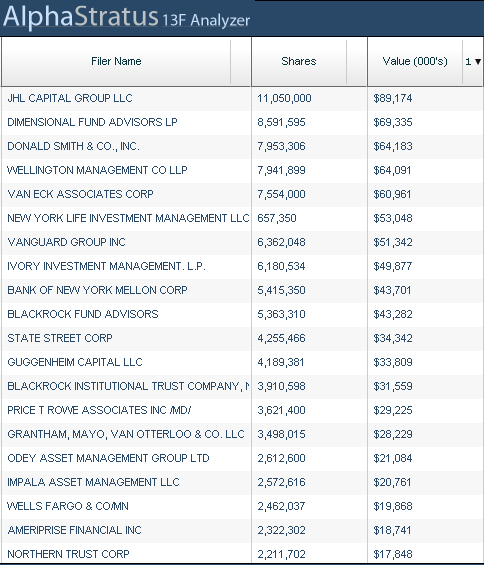Image resolution: width=484 pixels, height=565 pixels.
Task: Click the shares value 2,572,616
Action: click(x=281, y=482)
